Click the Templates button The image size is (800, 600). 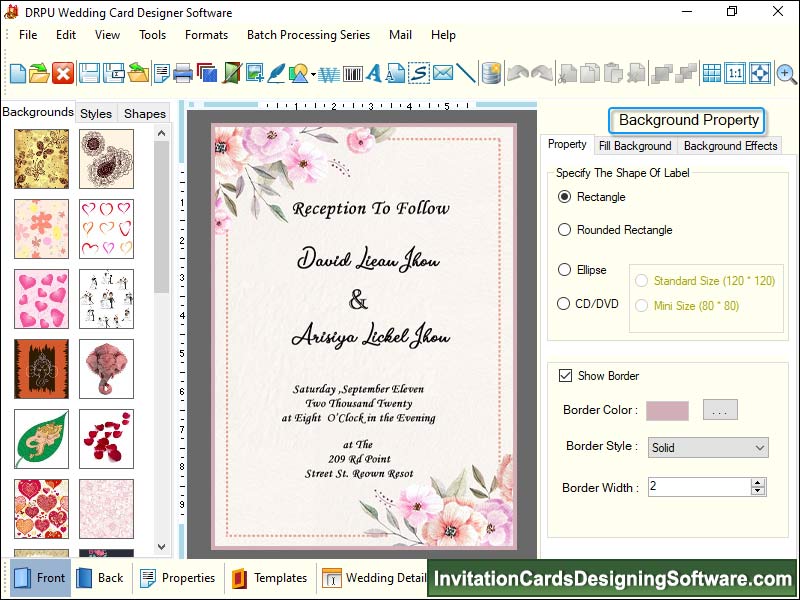point(270,578)
